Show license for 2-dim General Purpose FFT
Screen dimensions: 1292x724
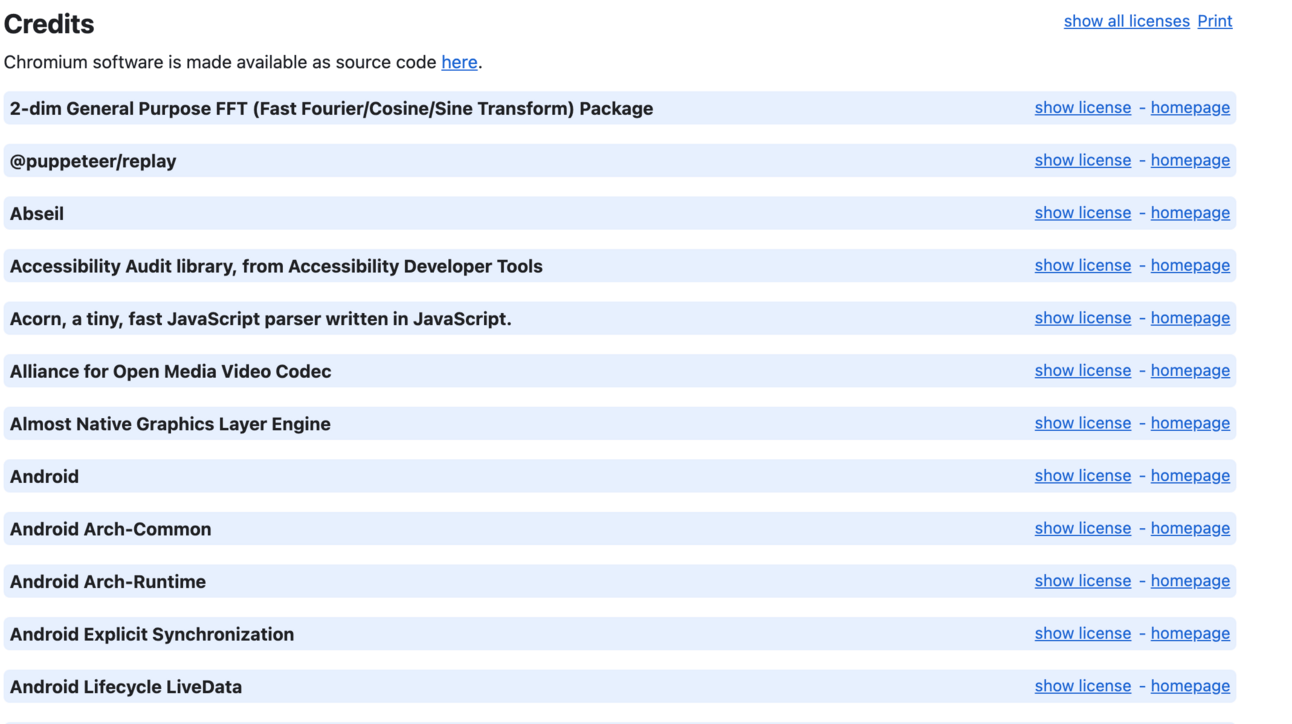tap(1082, 108)
